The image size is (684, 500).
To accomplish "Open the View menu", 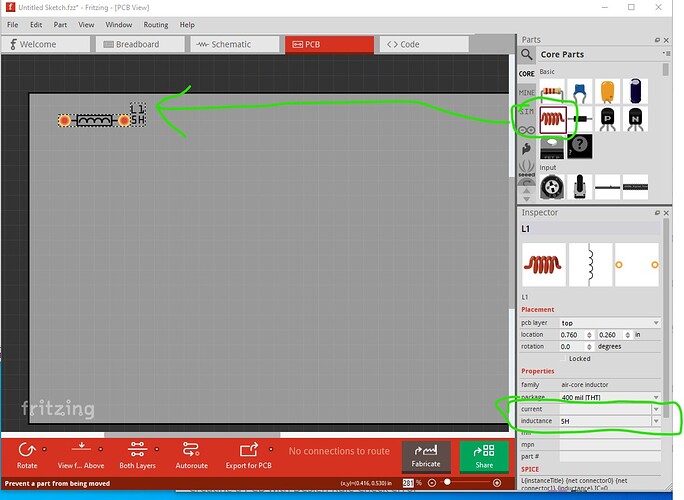I will (86, 25).
